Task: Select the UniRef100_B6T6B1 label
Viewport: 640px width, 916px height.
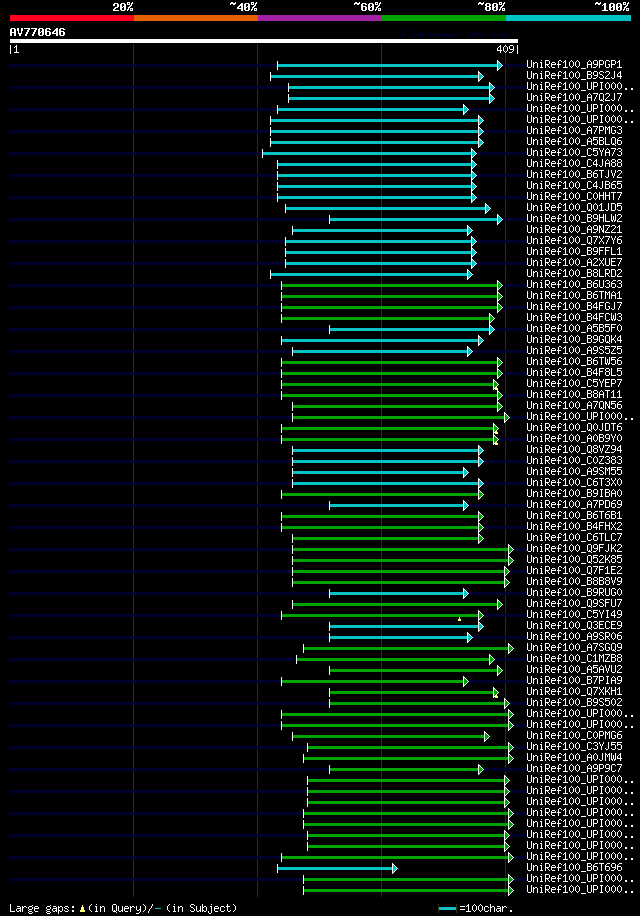Action: point(574,516)
